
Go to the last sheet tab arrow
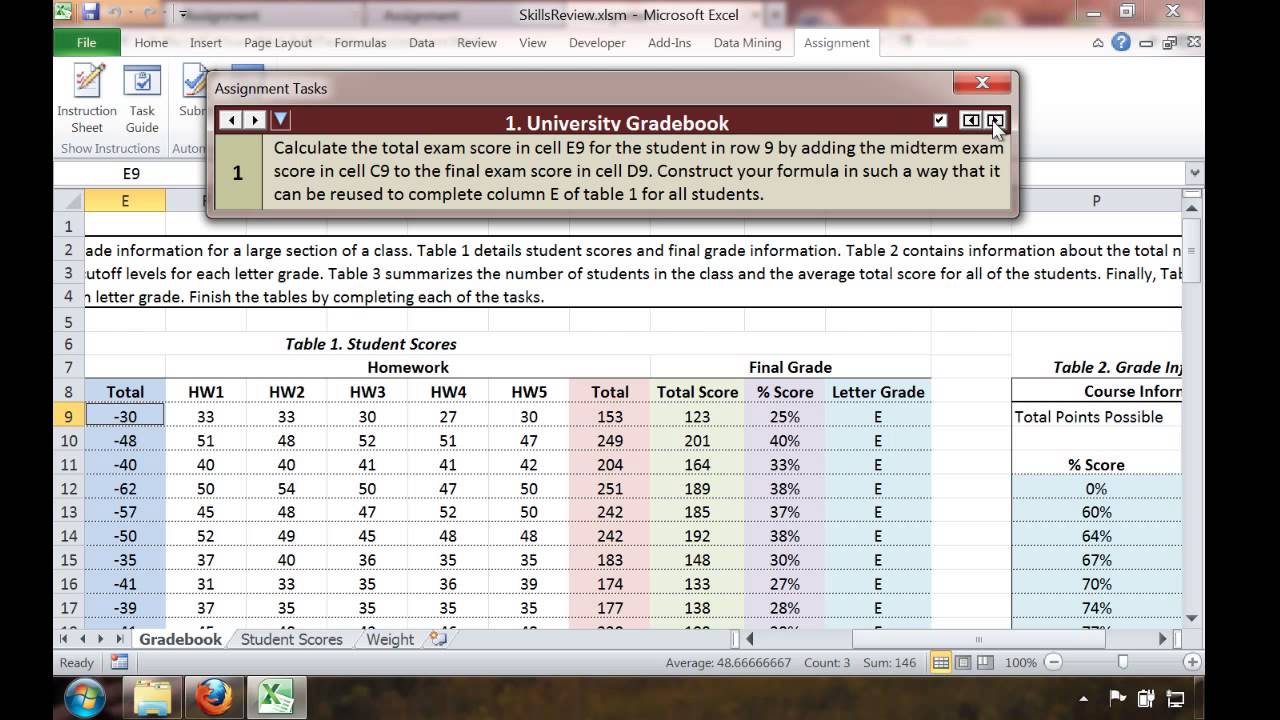(120, 638)
